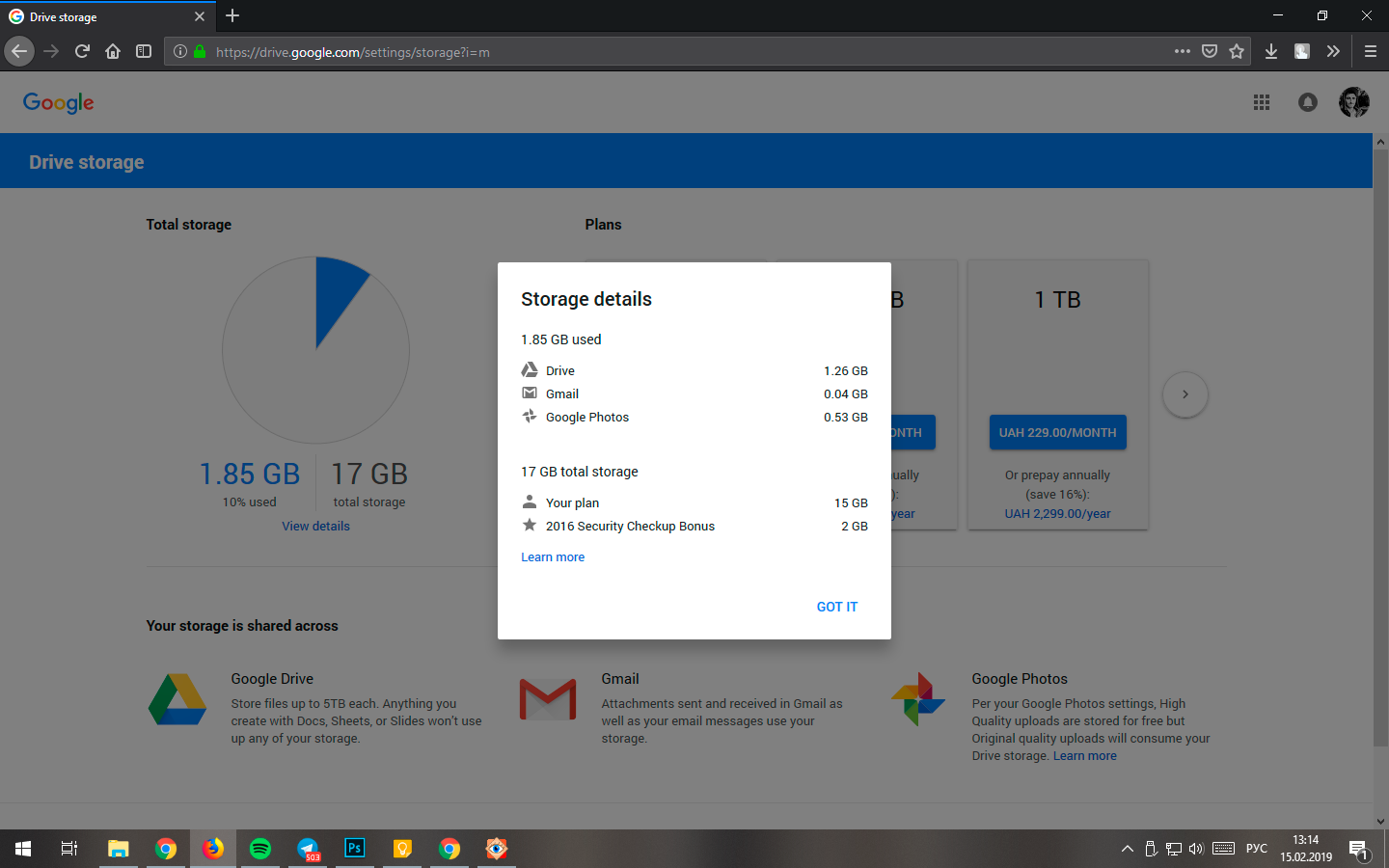Click the 15 GB plan value
This screenshot has width=1389, height=868.
point(851,502)
